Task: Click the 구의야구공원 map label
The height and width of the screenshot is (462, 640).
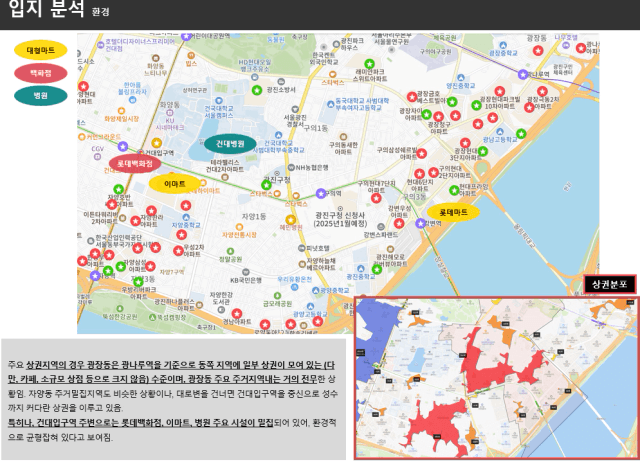Action: (436, 52)
